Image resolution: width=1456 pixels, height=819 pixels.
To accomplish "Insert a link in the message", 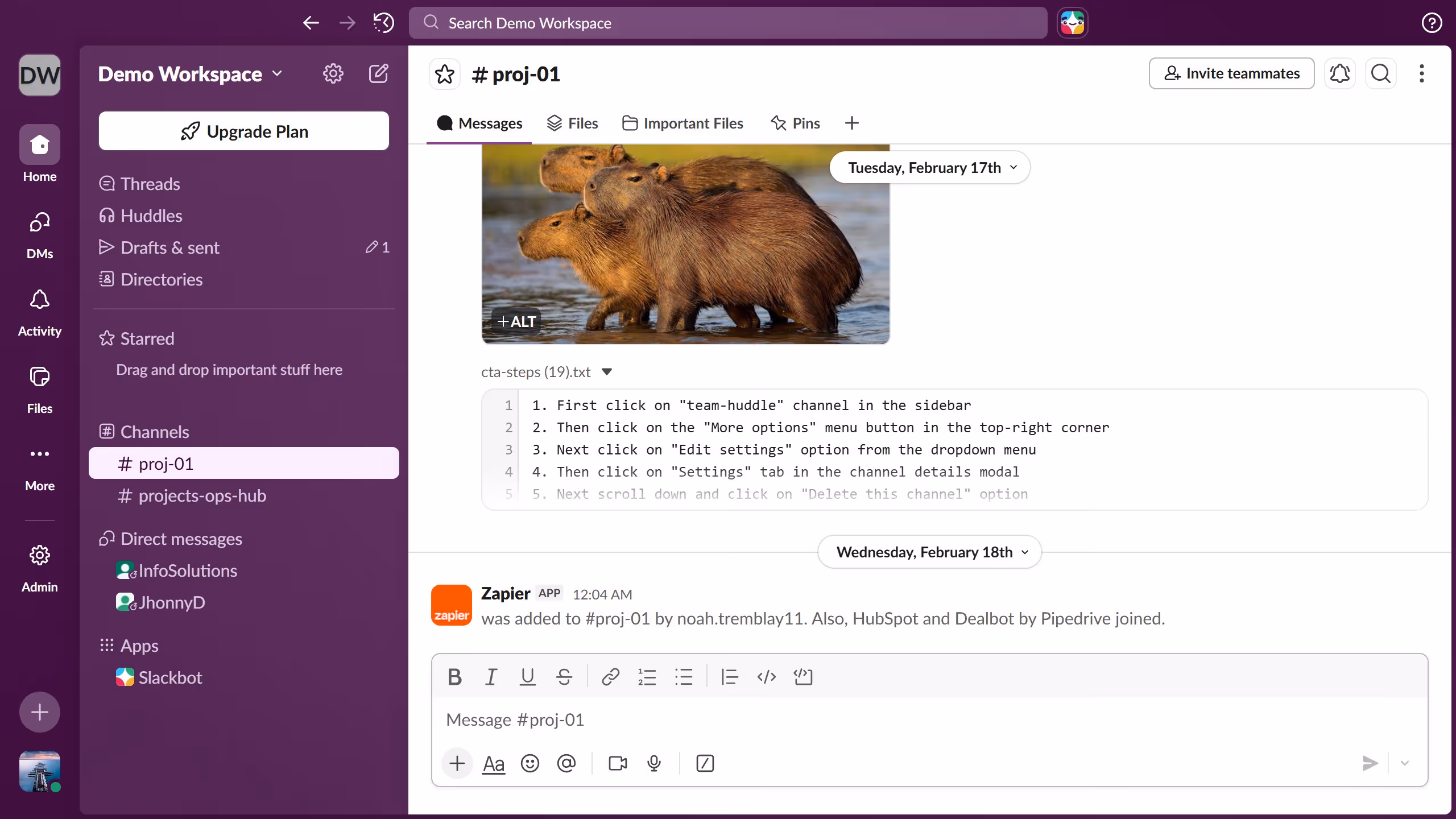I will tap(610, 677).
